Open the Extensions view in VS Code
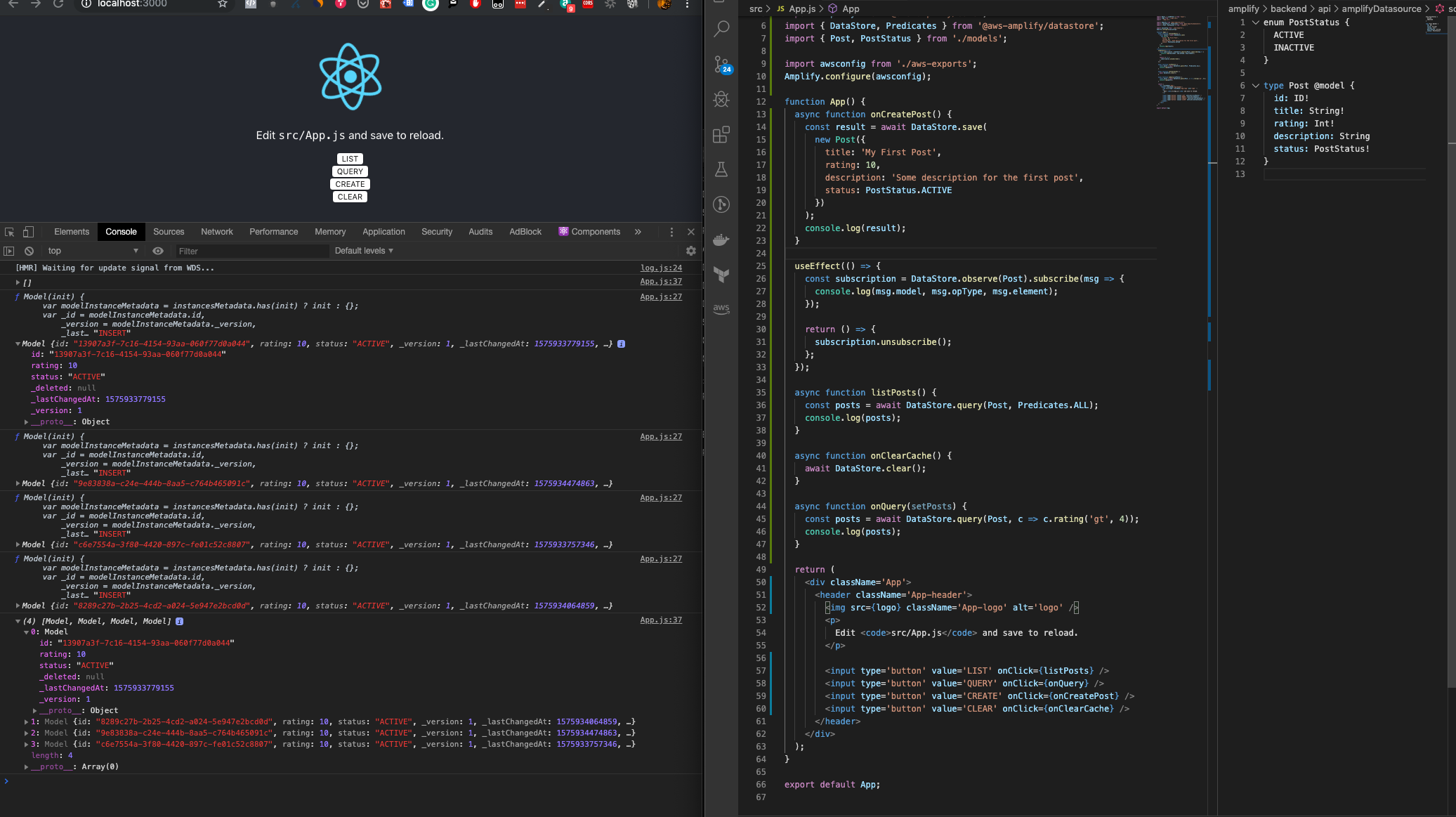The height and width of the screenshot is (817, 1456). (x=721, y=135)
